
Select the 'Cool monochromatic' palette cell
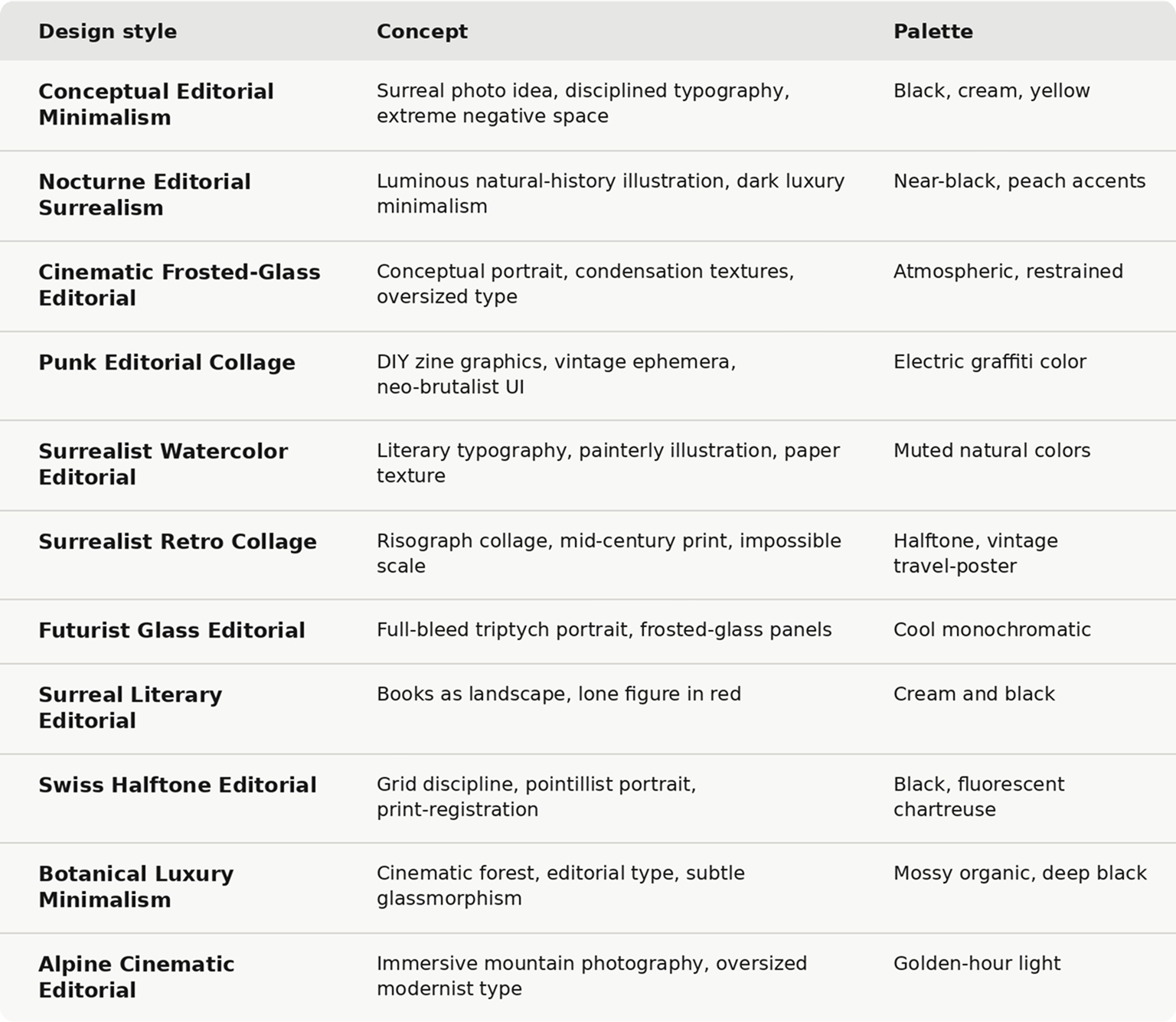992,629
